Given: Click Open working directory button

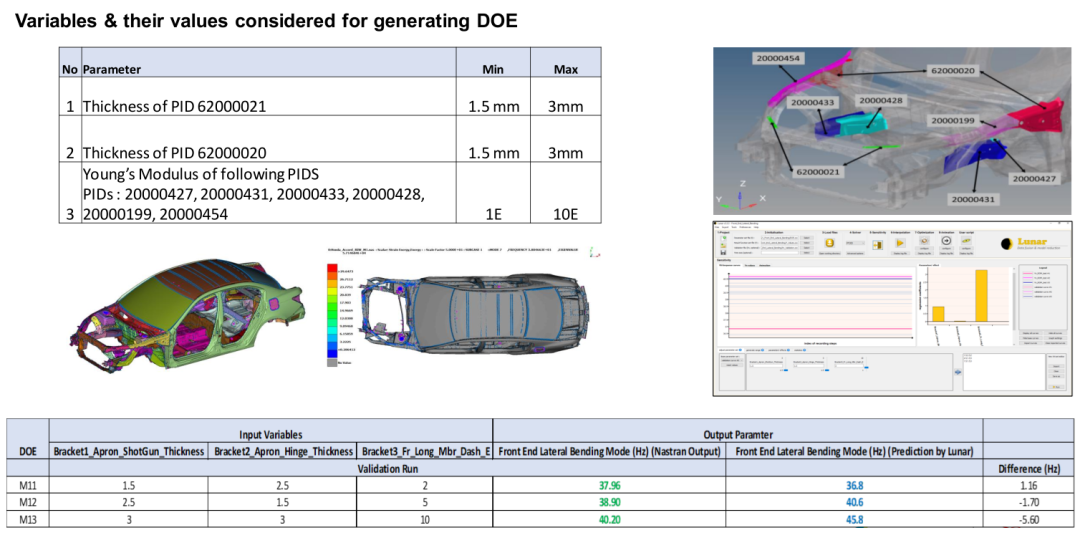Looking at the screenshot, I should [x=830, y=253].
